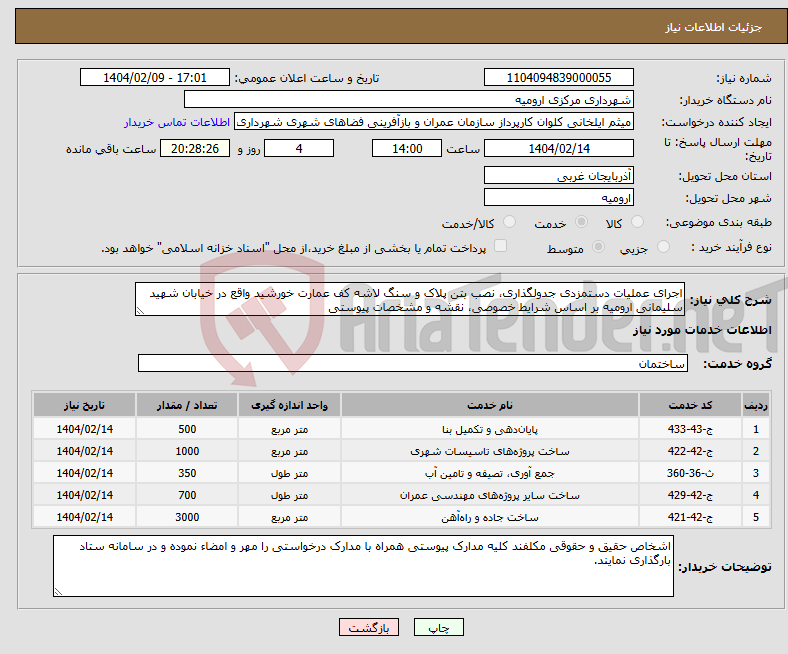
Task: Click the remaining days field showing 4
Action: [299, 148]
